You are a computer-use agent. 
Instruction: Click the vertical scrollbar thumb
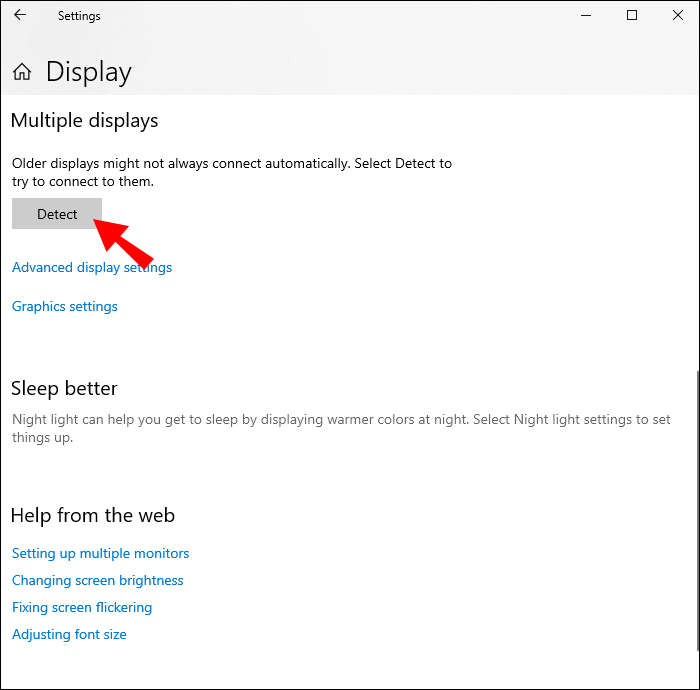tap(698, 509)
